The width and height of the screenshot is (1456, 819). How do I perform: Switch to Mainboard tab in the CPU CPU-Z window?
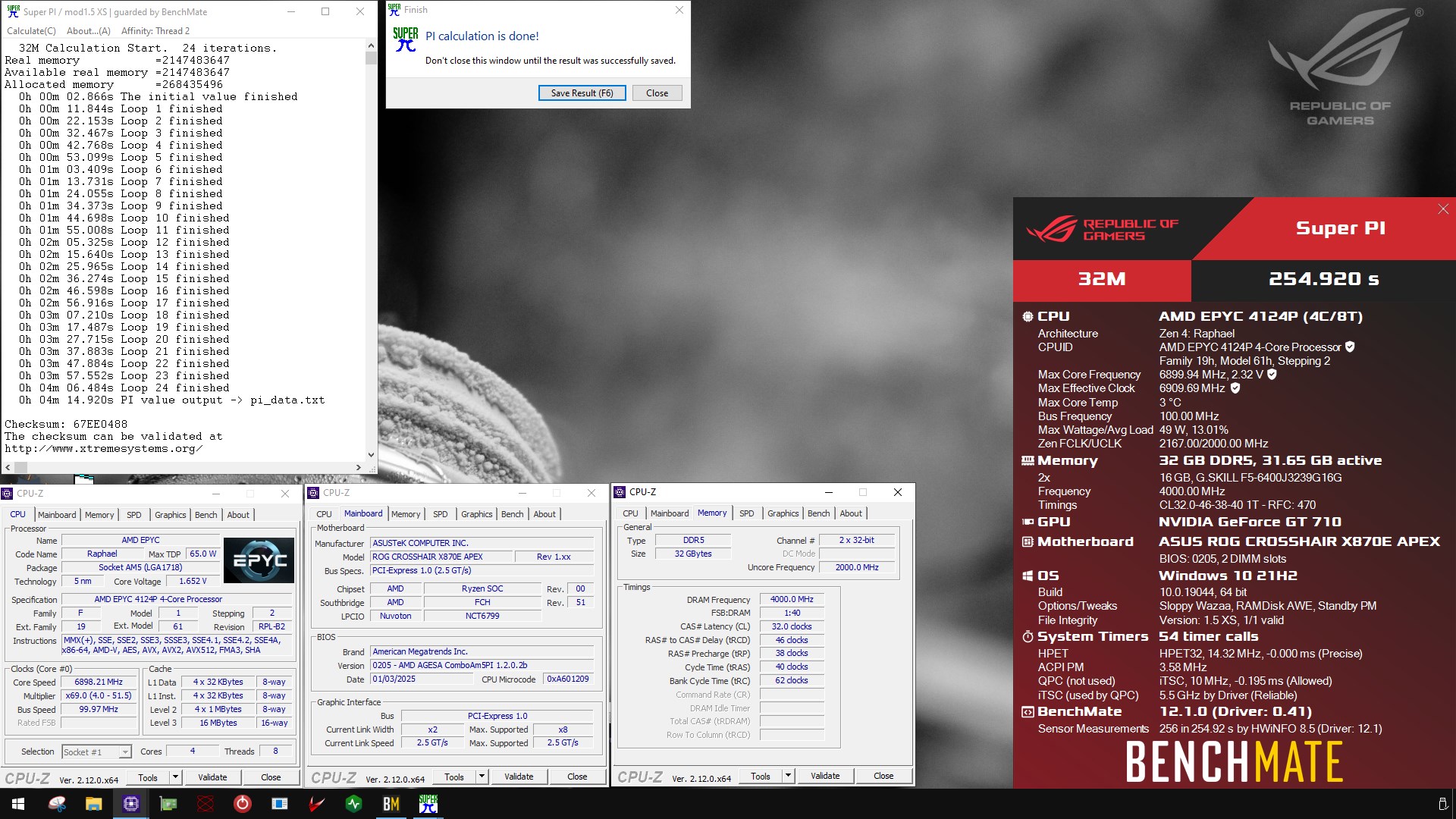coord(57,515)
